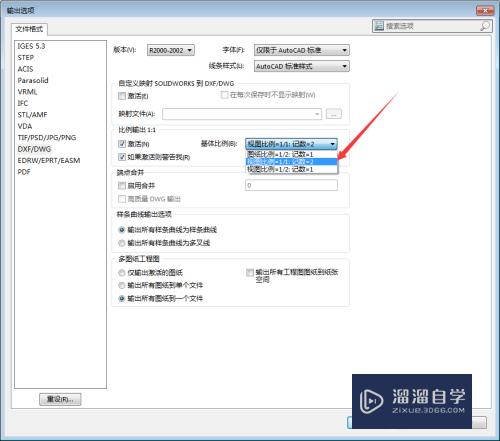Uncheck 激活(N) scale output checkbox
Image resolution: width=500 pixels, height=441 pixels.
coord(122,144)
